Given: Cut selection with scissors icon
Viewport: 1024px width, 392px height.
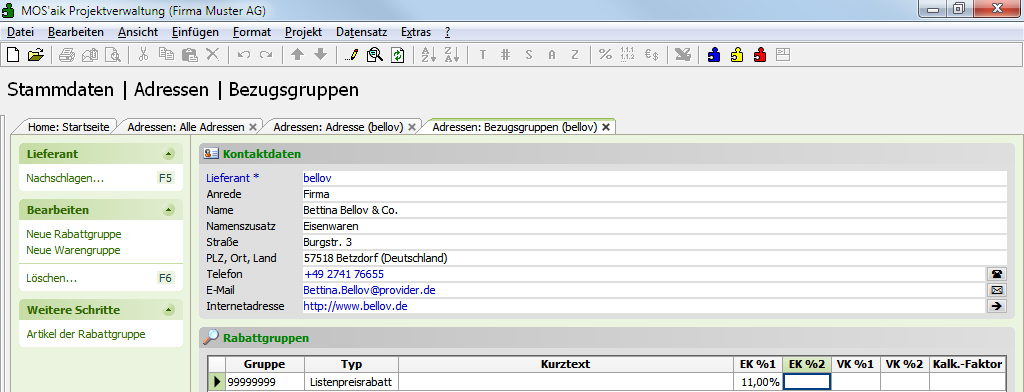Looking at the screenshot, I should pos(143,55).
